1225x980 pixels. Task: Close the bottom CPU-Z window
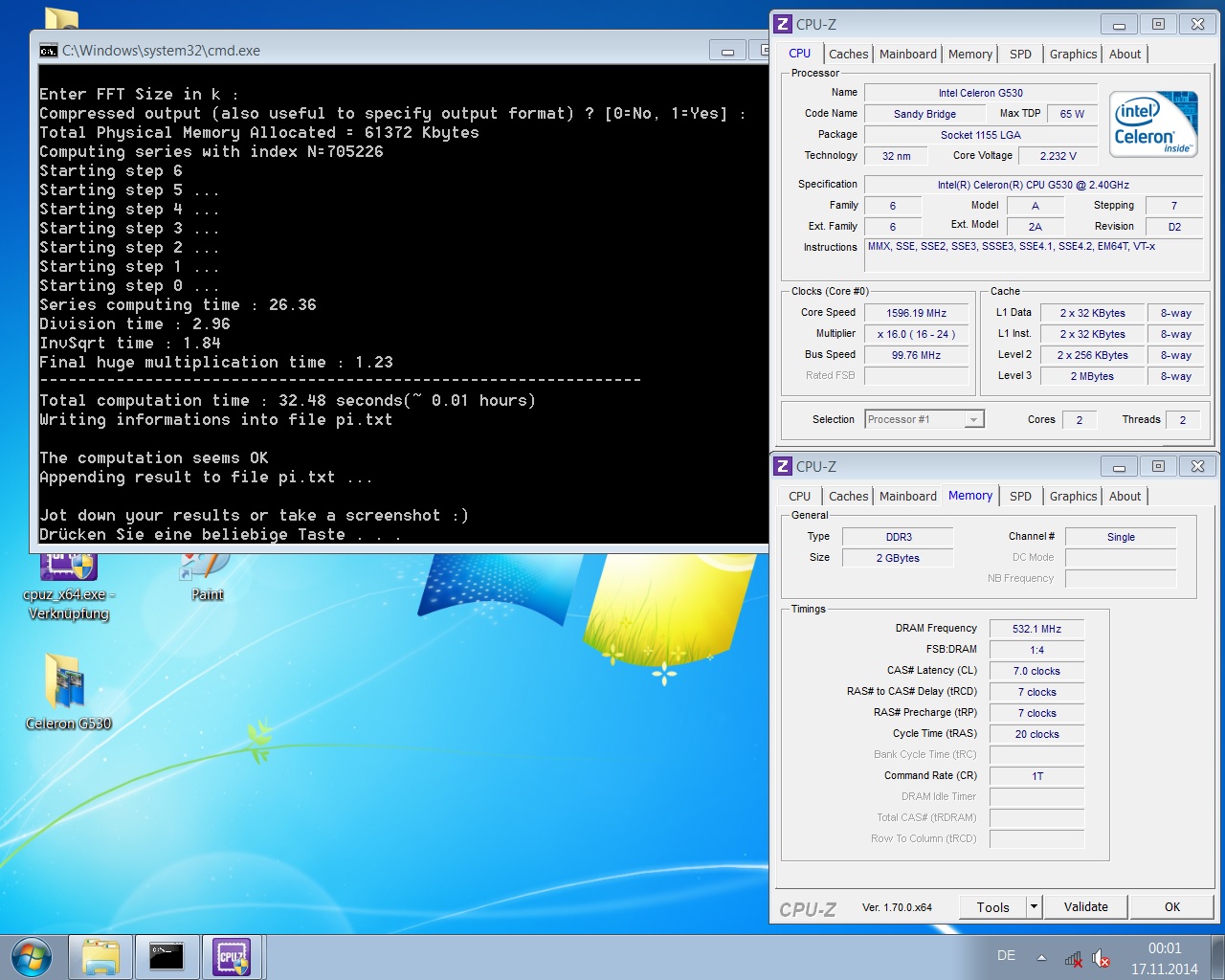pyautogui.click(x=1197, y=466)
